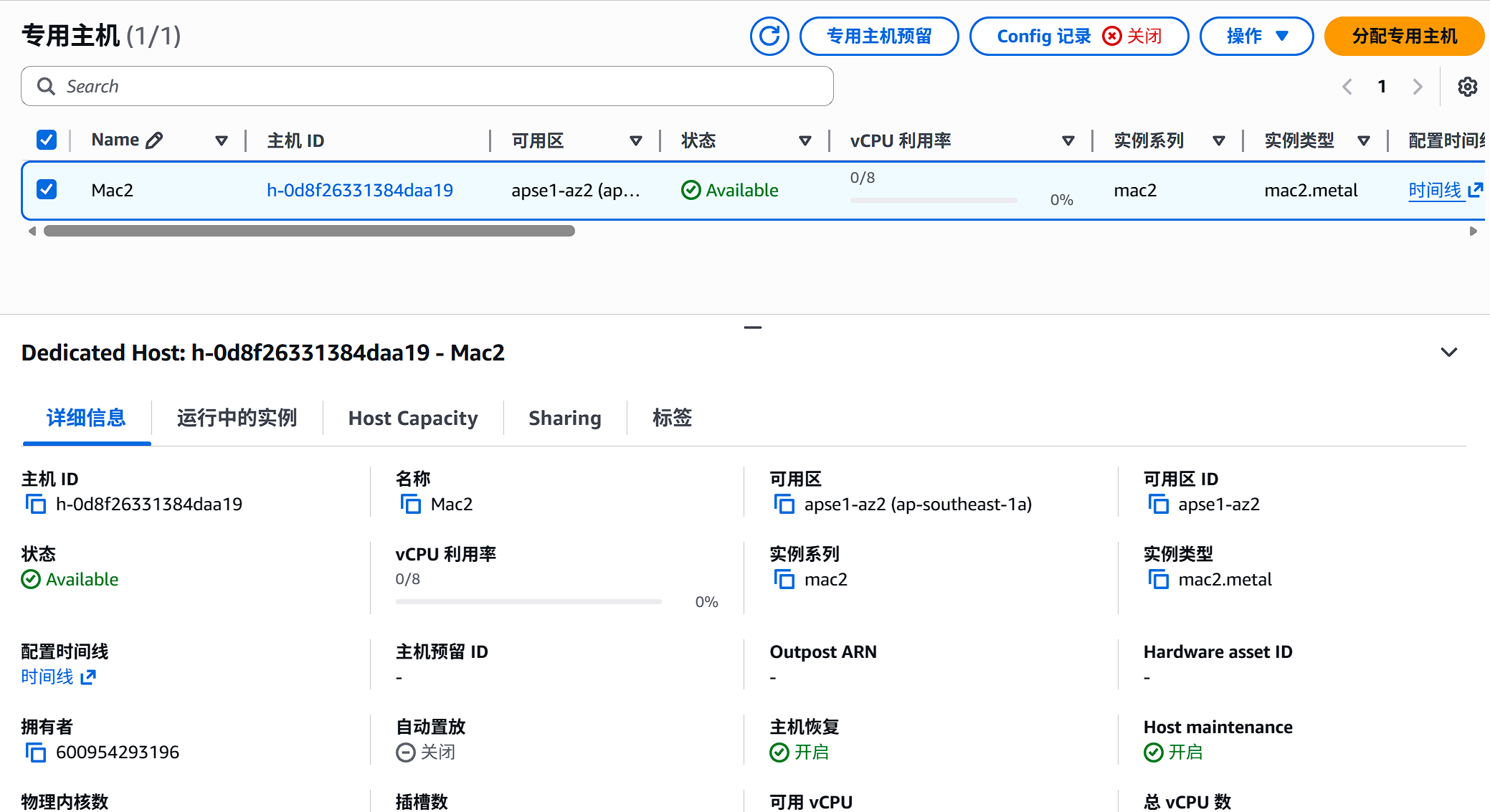This screenshot has width=1490, height=812.
Task: Click the 分配专用主机 button
Action: pos(1403,36)
